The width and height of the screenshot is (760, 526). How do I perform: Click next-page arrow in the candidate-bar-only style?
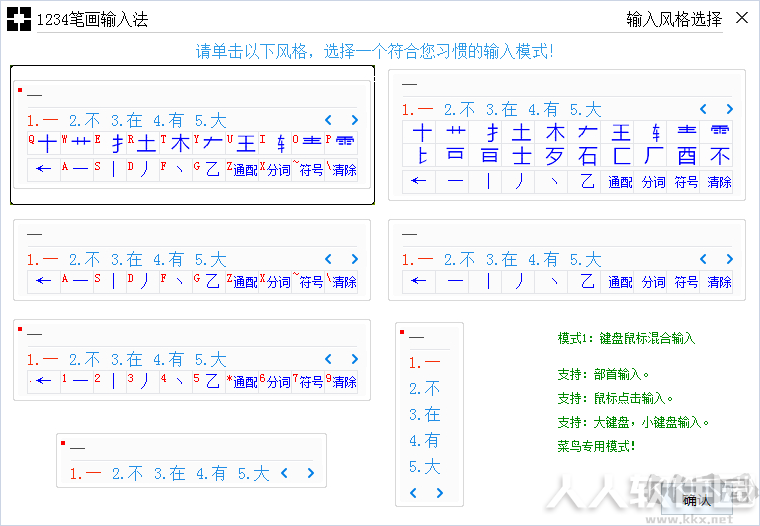coord(311,473)
